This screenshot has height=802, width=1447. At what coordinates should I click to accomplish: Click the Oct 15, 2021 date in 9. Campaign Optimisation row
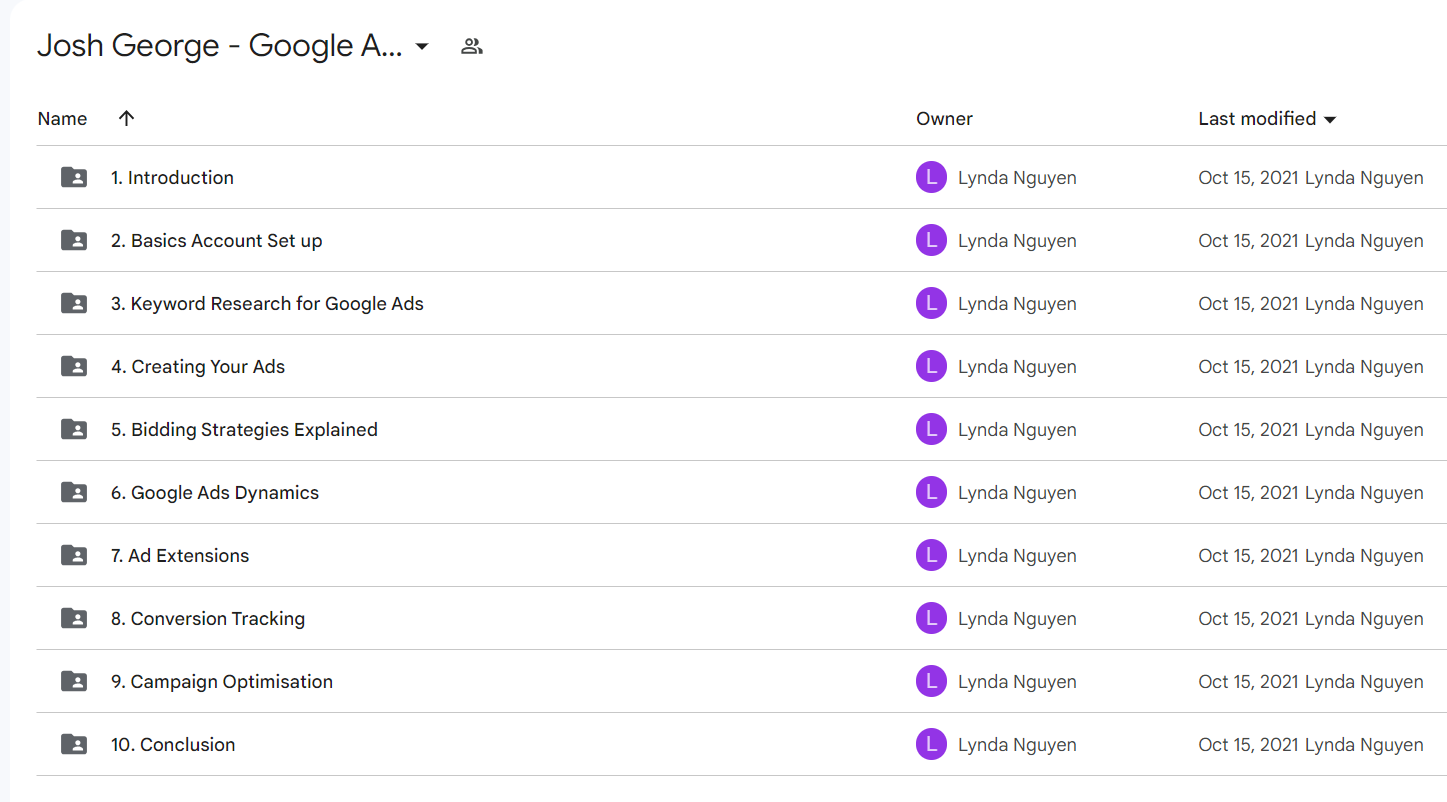(1249, 682)
